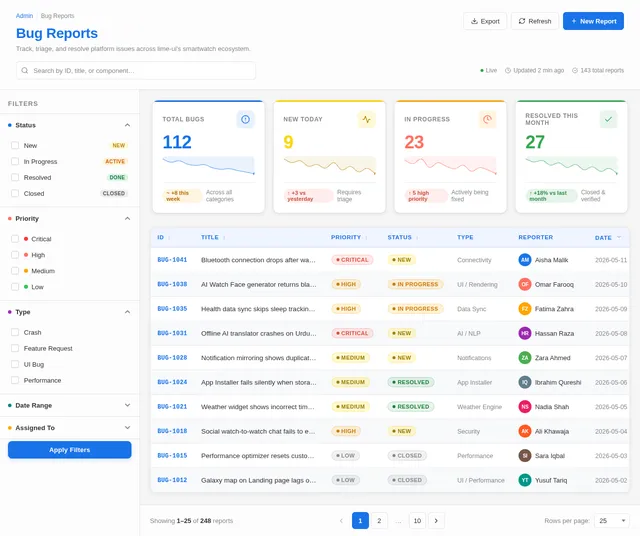Screen dimensions: 640x536
Task: Click the In Progress clock icon
Action: click(x=487, y=119)
